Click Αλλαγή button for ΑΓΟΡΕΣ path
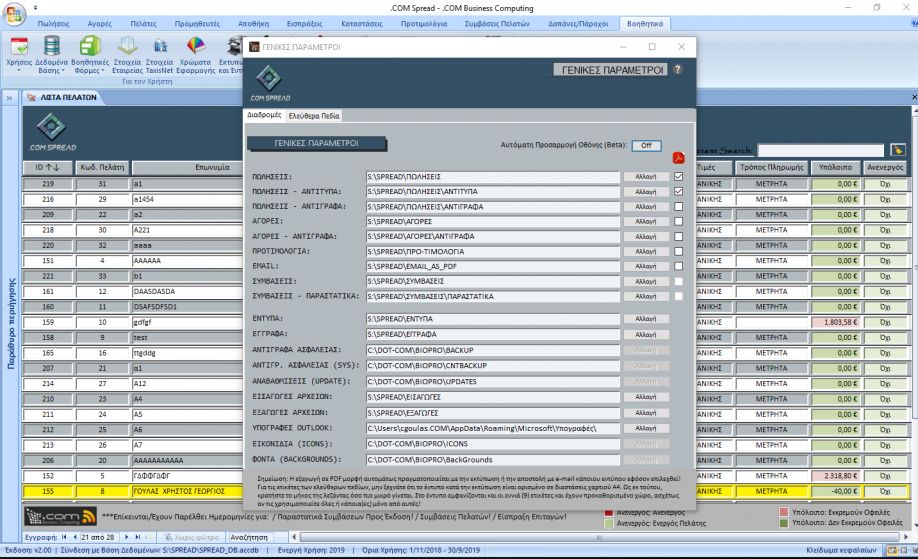This screenshot has height=559, width=918. coord(645,221)
